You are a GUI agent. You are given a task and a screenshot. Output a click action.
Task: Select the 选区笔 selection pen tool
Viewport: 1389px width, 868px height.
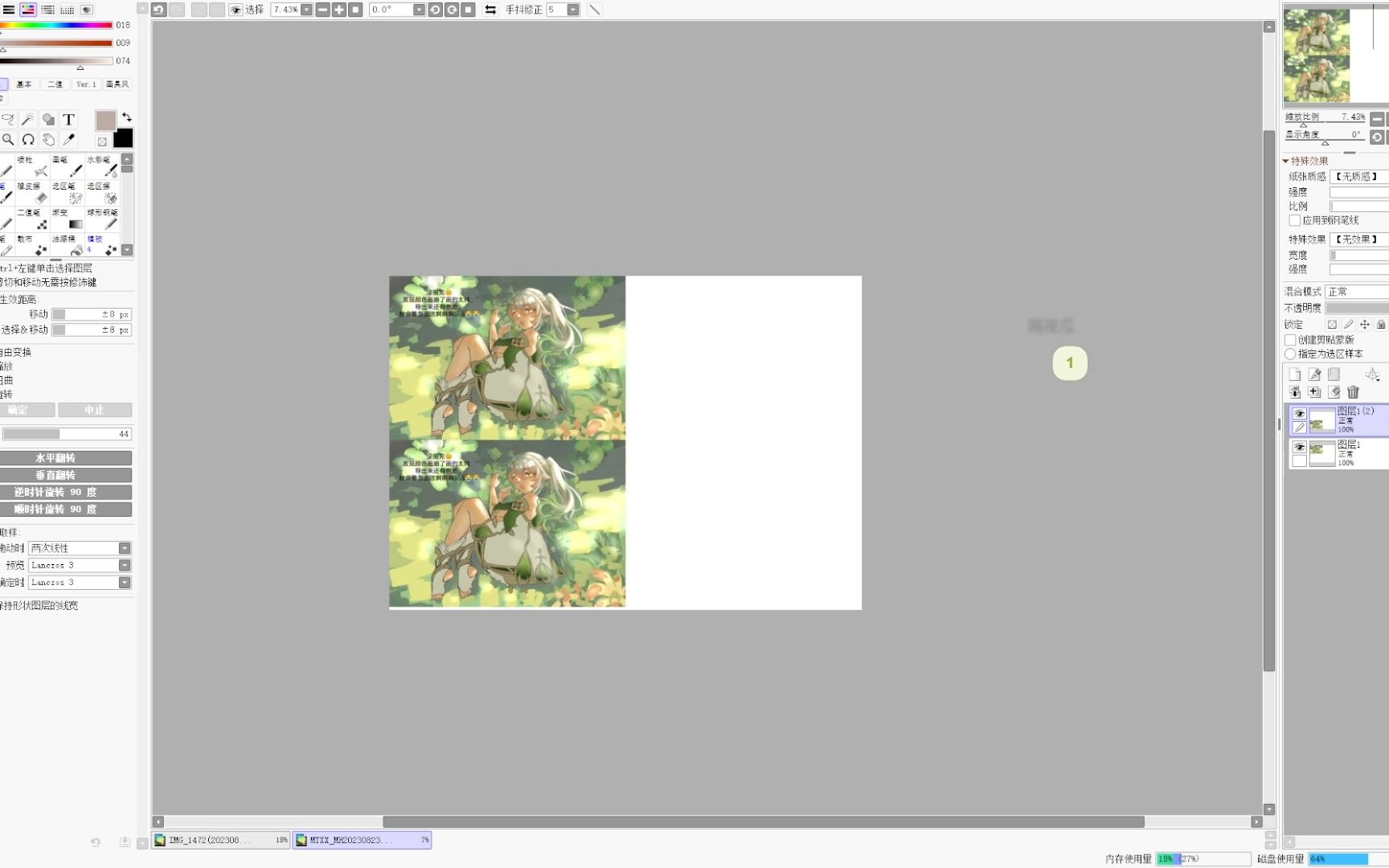coord(68,193)
